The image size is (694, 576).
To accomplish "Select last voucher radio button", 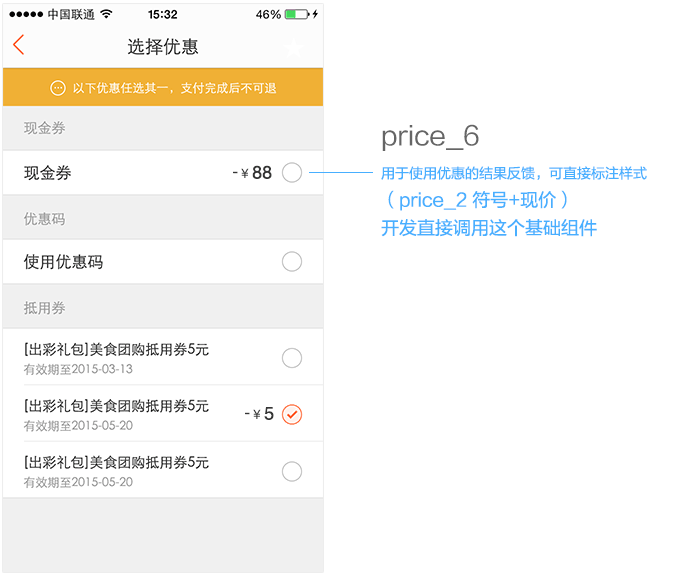I will click(x=292, y=471).
